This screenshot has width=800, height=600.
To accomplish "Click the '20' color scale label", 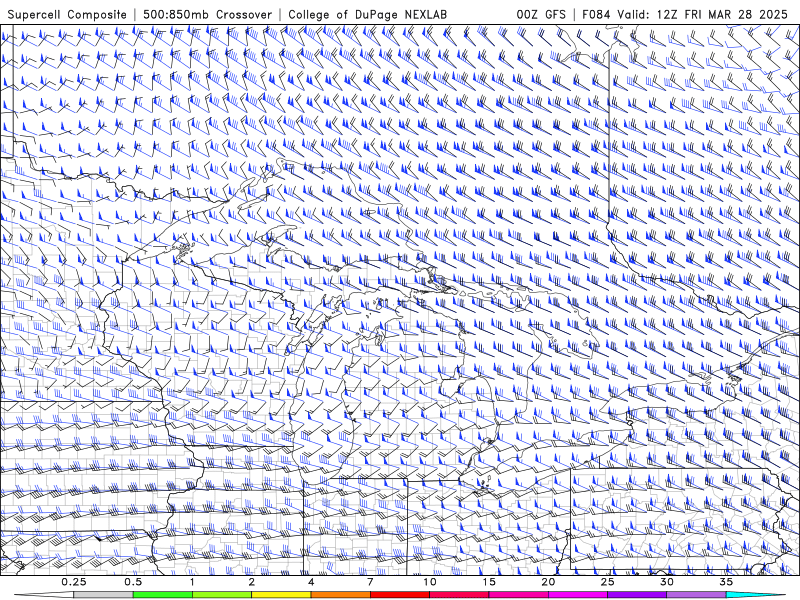I will click(548, 582).
